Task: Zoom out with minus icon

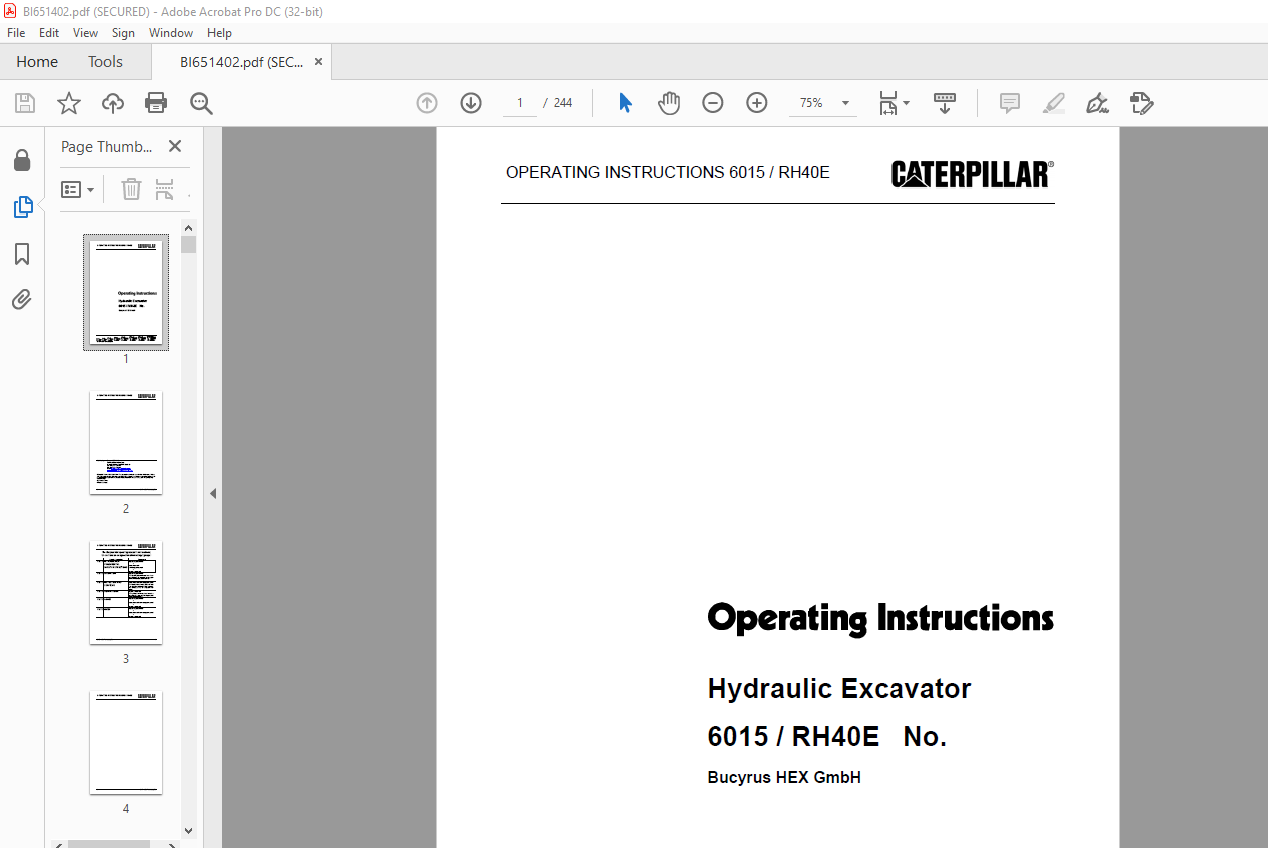Action: point(713,103)
